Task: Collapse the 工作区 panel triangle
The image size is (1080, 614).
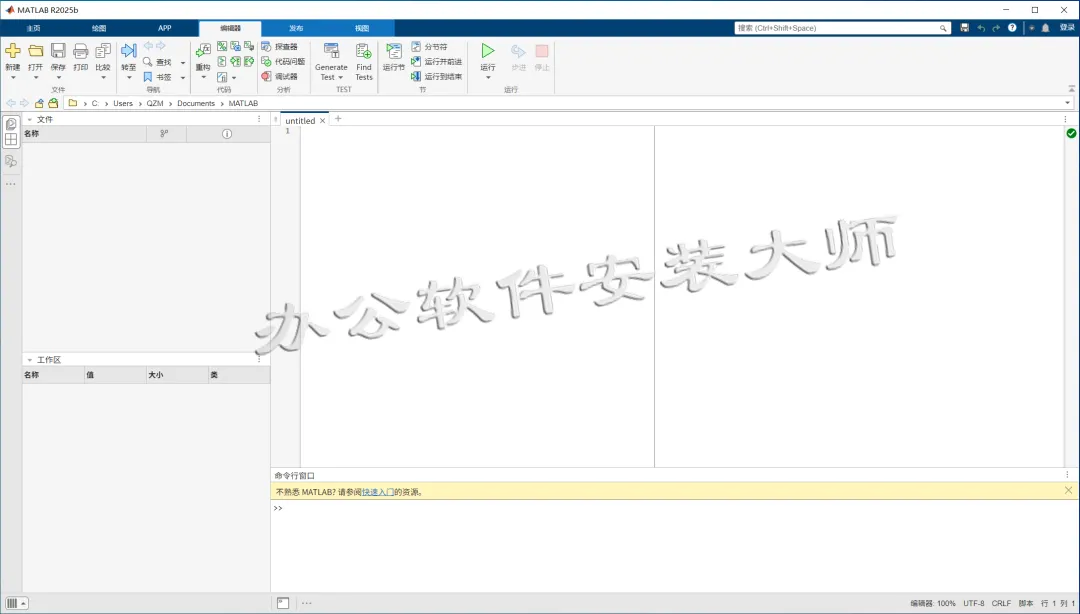Action: (29, 360)
